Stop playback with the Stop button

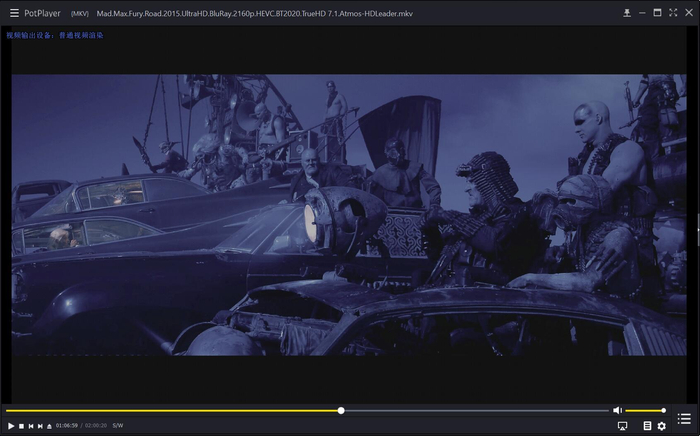[21, 426]
